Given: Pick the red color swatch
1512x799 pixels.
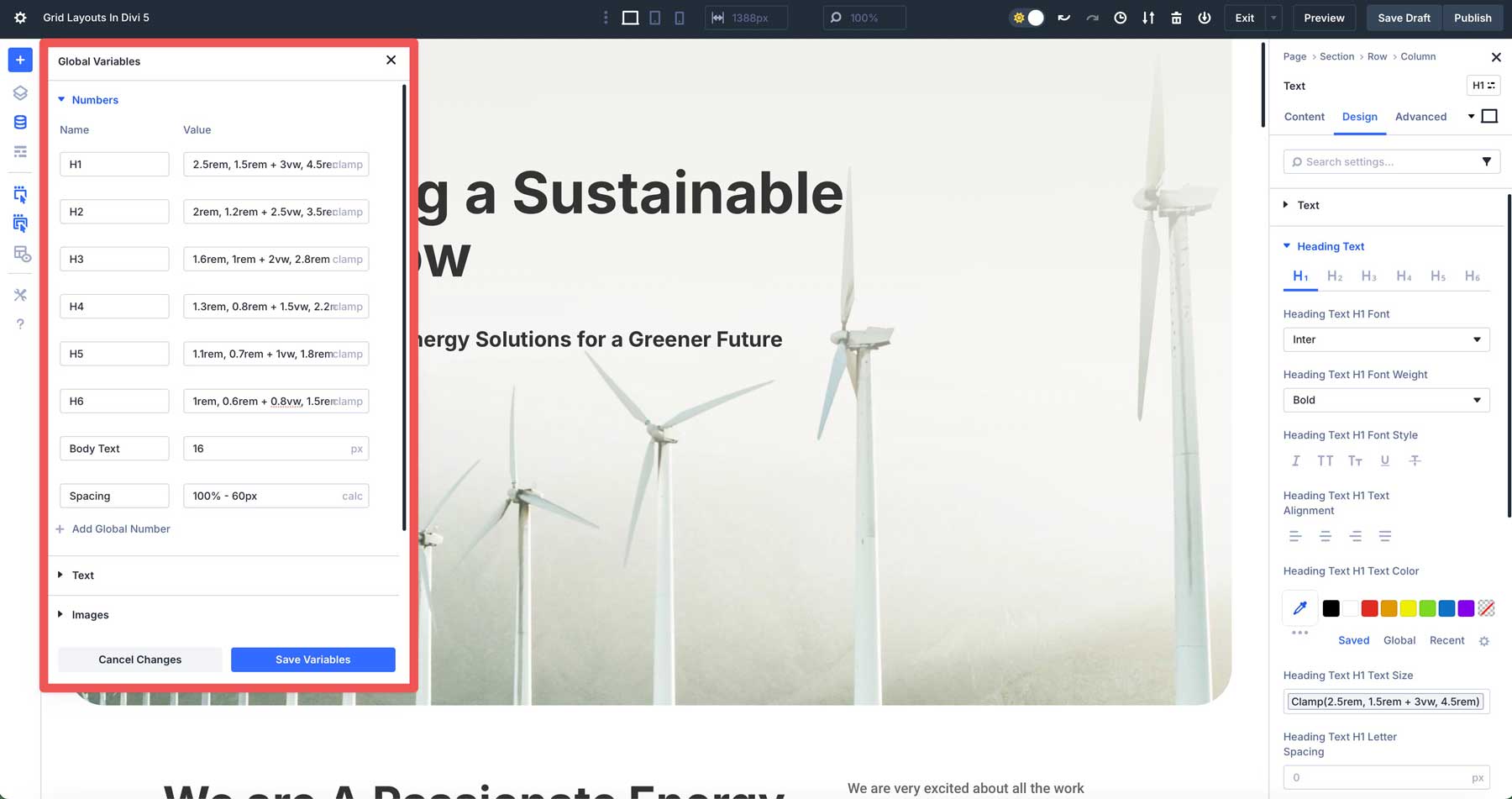Looking at the screenshot, I should [x=1369, y=608].
